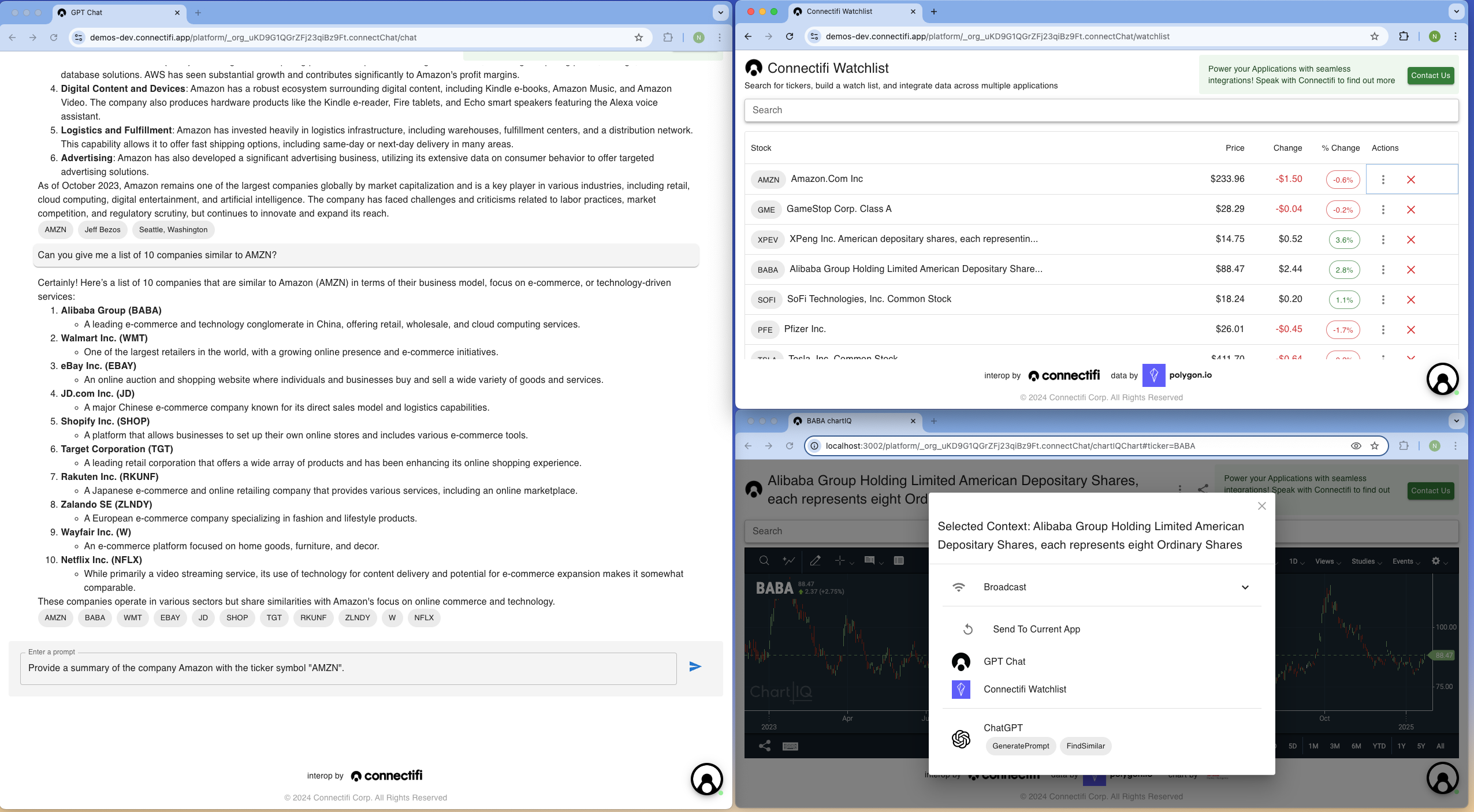Remove Alibaba Group from the watchlist
This screenshot has width=1474, height=812.
point(1410,270)
